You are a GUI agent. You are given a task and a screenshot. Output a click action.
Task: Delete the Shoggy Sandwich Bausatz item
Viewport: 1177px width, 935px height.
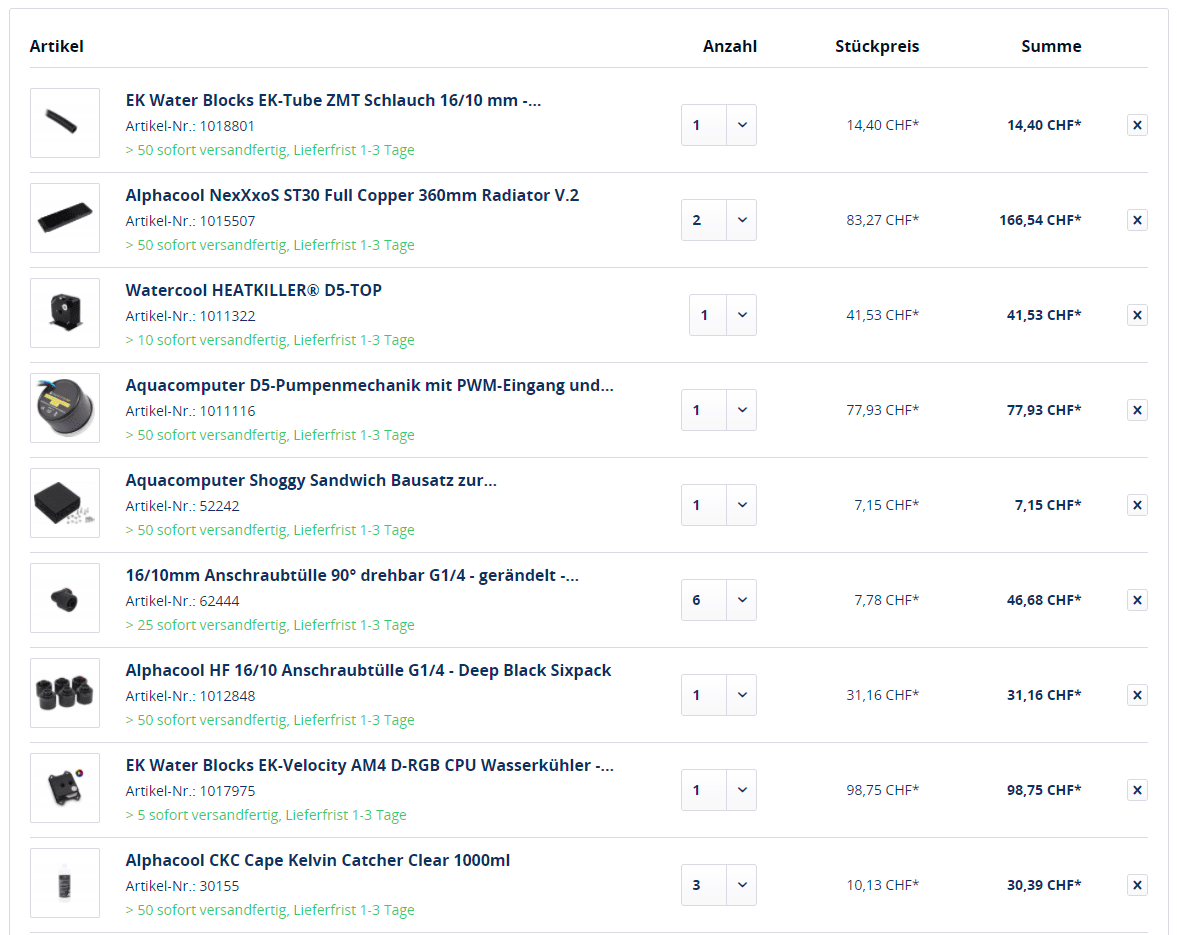pyautogui.click(x=1137, y=505)
